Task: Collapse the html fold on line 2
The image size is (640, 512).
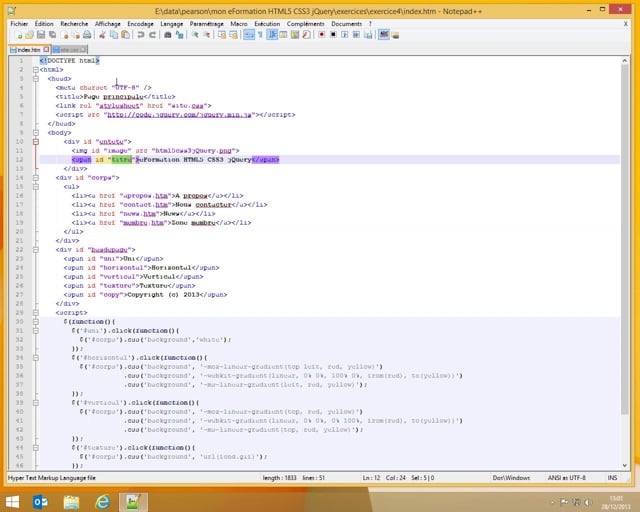Action: point(36,70)
